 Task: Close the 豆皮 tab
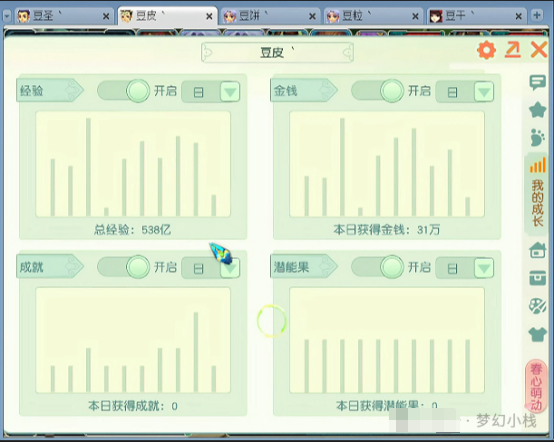[x=209, y=16]
